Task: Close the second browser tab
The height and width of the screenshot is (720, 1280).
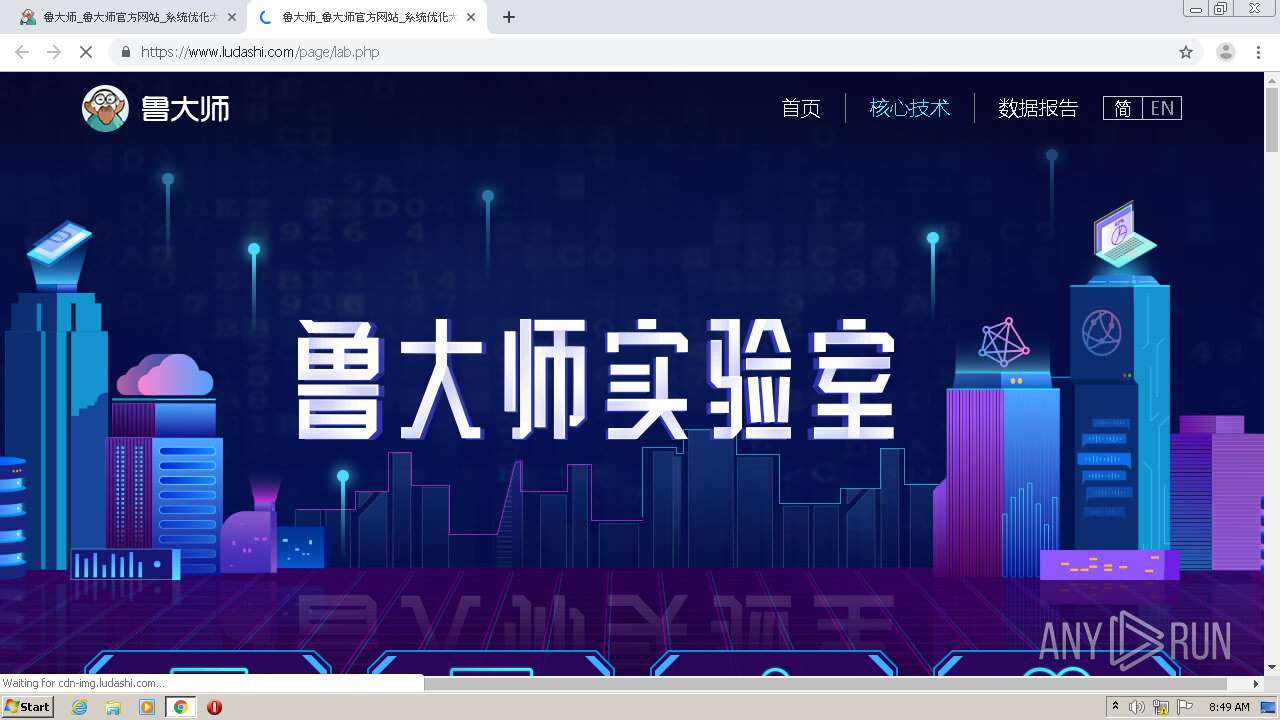Action: coord(471,17)
